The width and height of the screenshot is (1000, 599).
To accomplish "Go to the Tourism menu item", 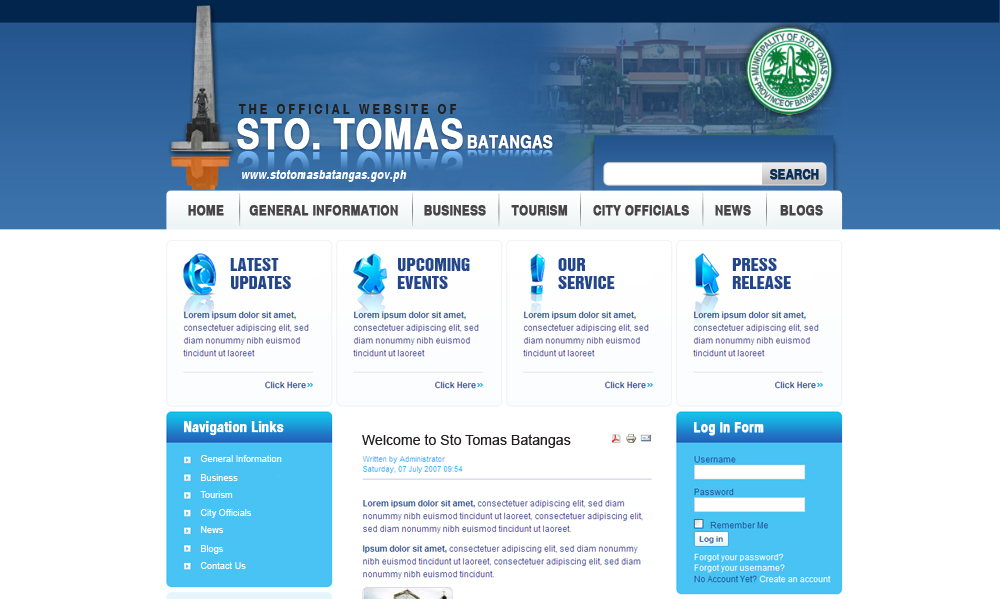I will (539, 210).
